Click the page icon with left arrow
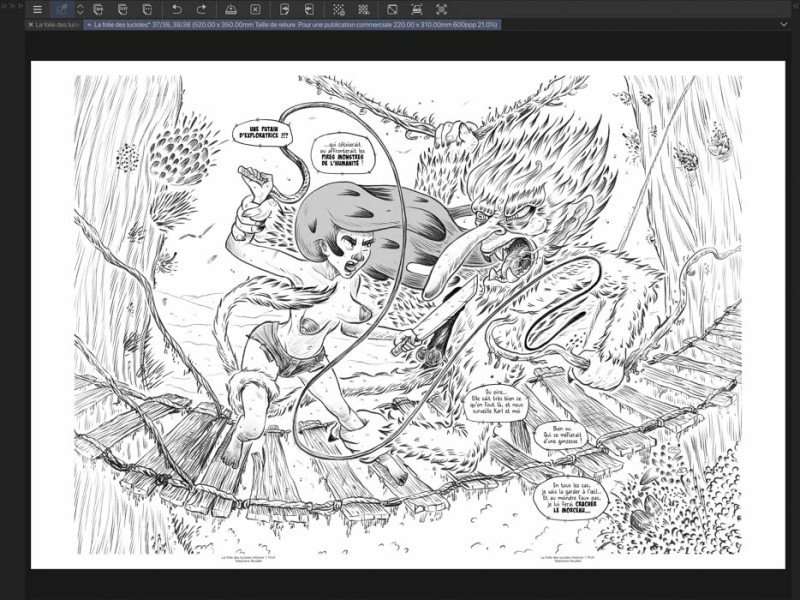 [309, 9]
